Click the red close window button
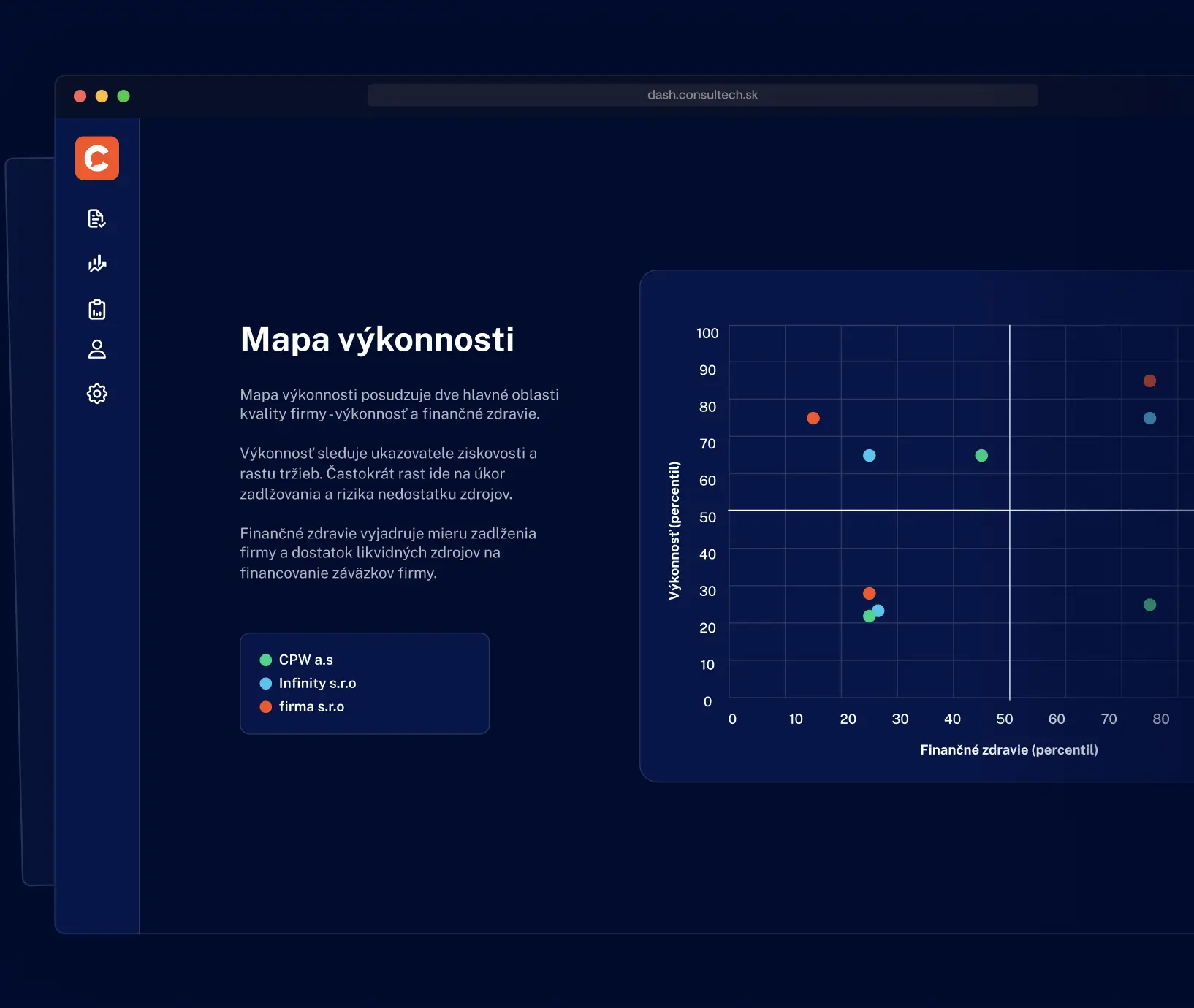Image resolution: width=1194 pixels, height=1008 pixels. 80,96
